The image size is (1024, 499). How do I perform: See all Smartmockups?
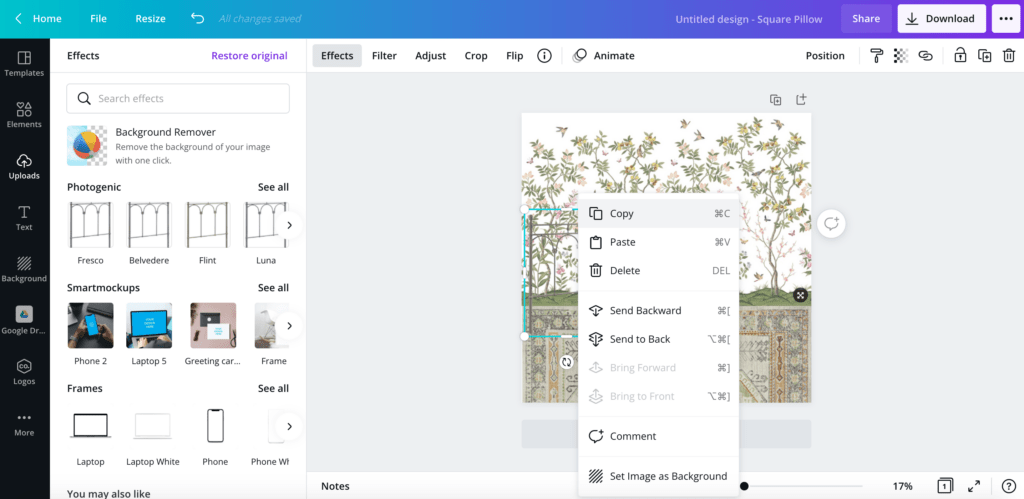click(273, 287)
